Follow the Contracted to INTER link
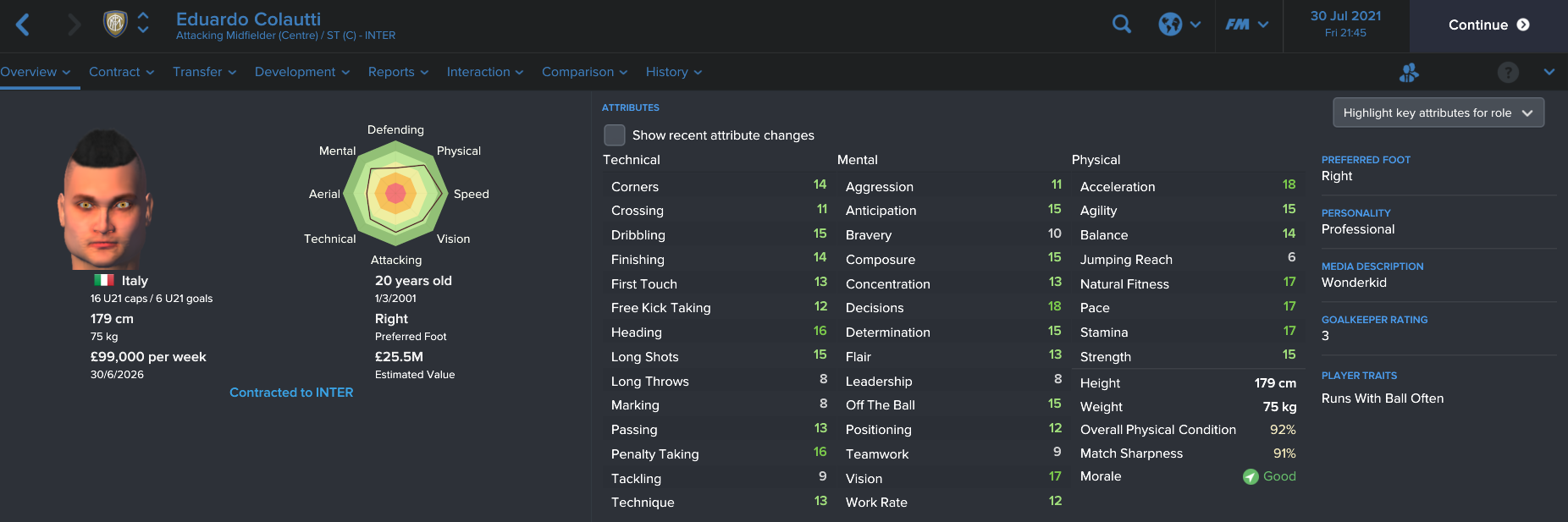Screen dimensions: 1568x522 (x=291, y=393)
